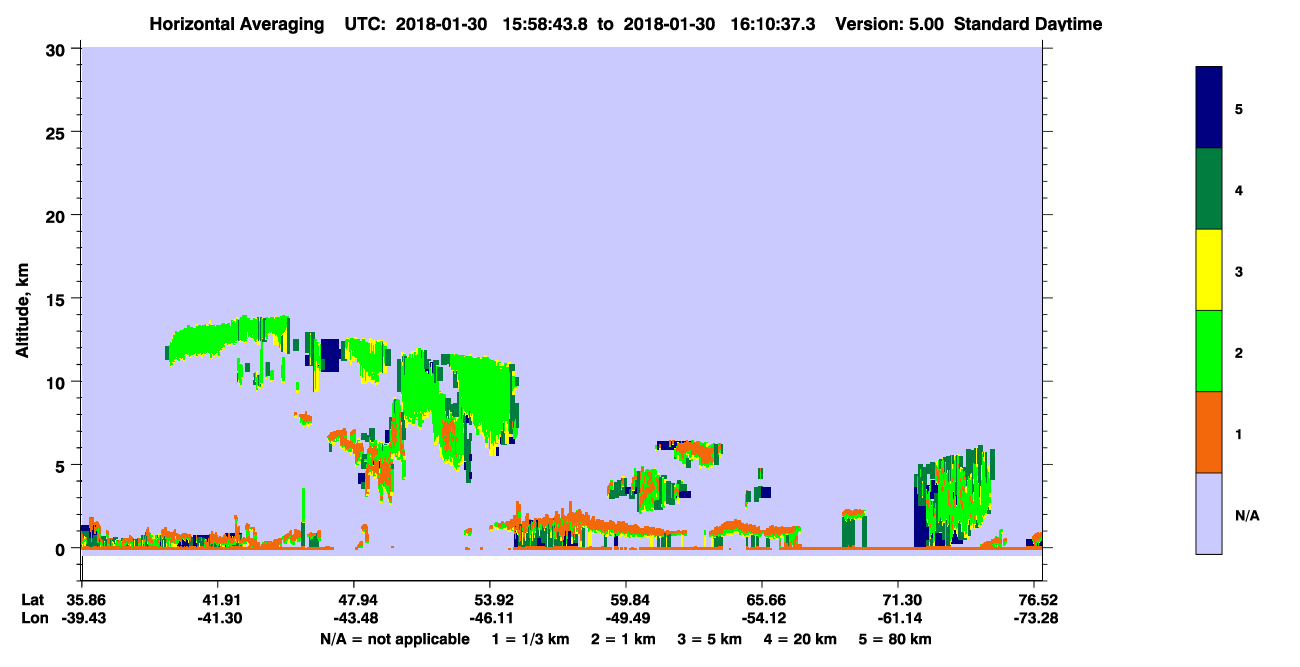The height and width of the screenshot is (667, 1300).
Task: Click the dark green color bar segment for 4
Action: pos(1209,189)
